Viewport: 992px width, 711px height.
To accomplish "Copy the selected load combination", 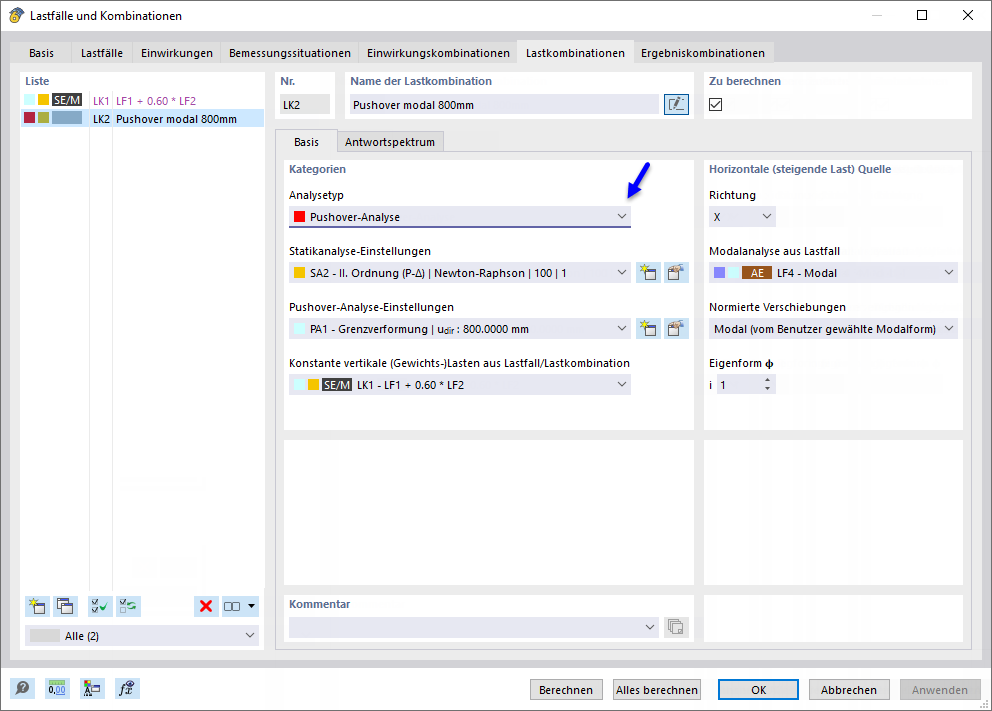I will [x=65, y=606].
